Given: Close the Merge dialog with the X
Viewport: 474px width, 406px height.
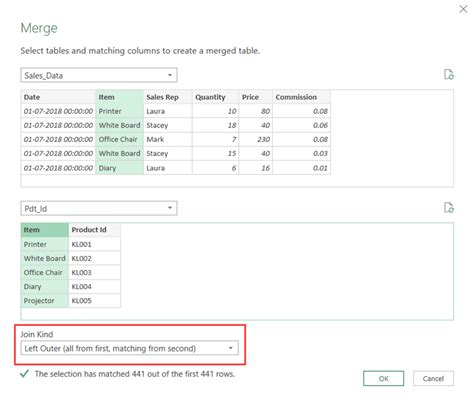Looking at the screenshot, I should coord(463,9).
